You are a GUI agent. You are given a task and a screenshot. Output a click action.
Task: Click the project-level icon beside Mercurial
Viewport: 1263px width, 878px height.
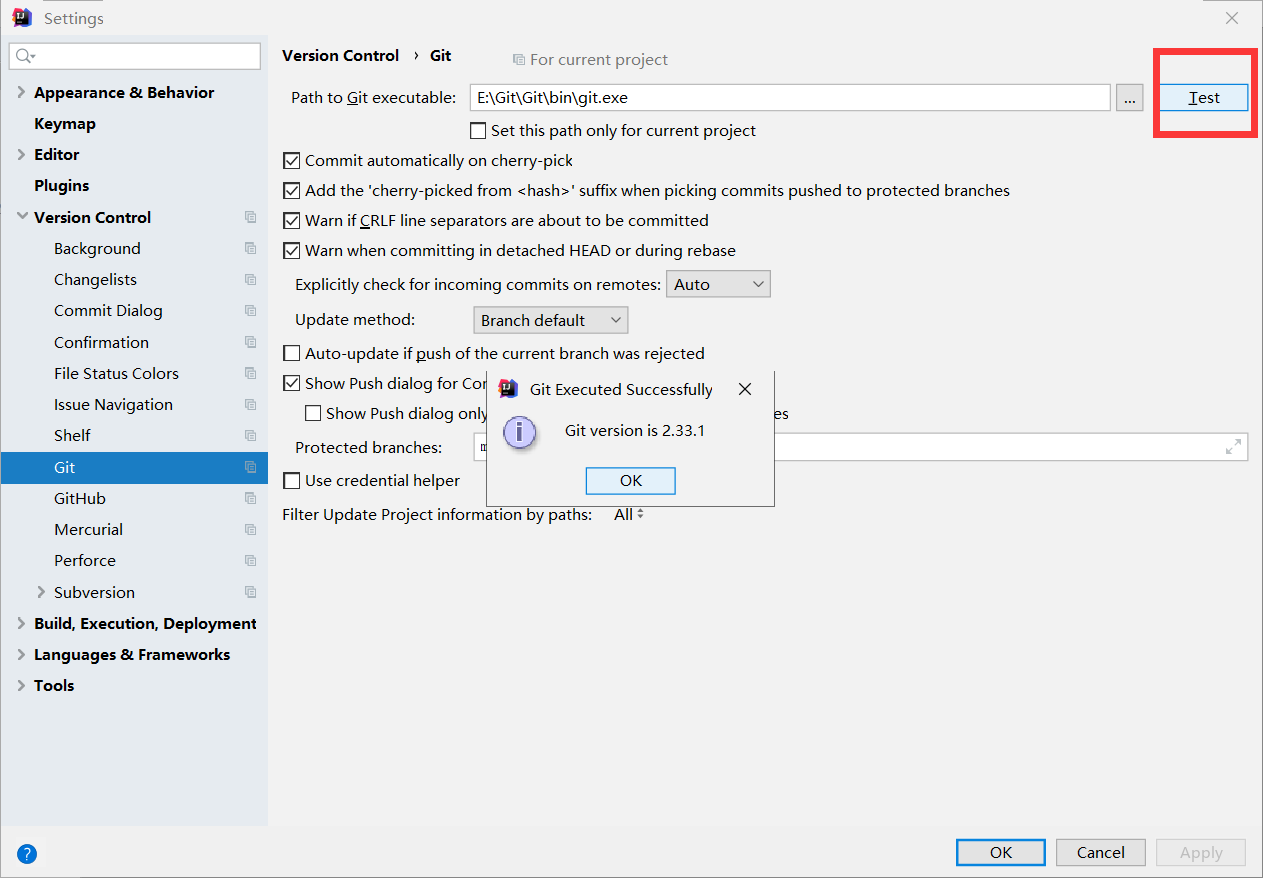(250, 530)
